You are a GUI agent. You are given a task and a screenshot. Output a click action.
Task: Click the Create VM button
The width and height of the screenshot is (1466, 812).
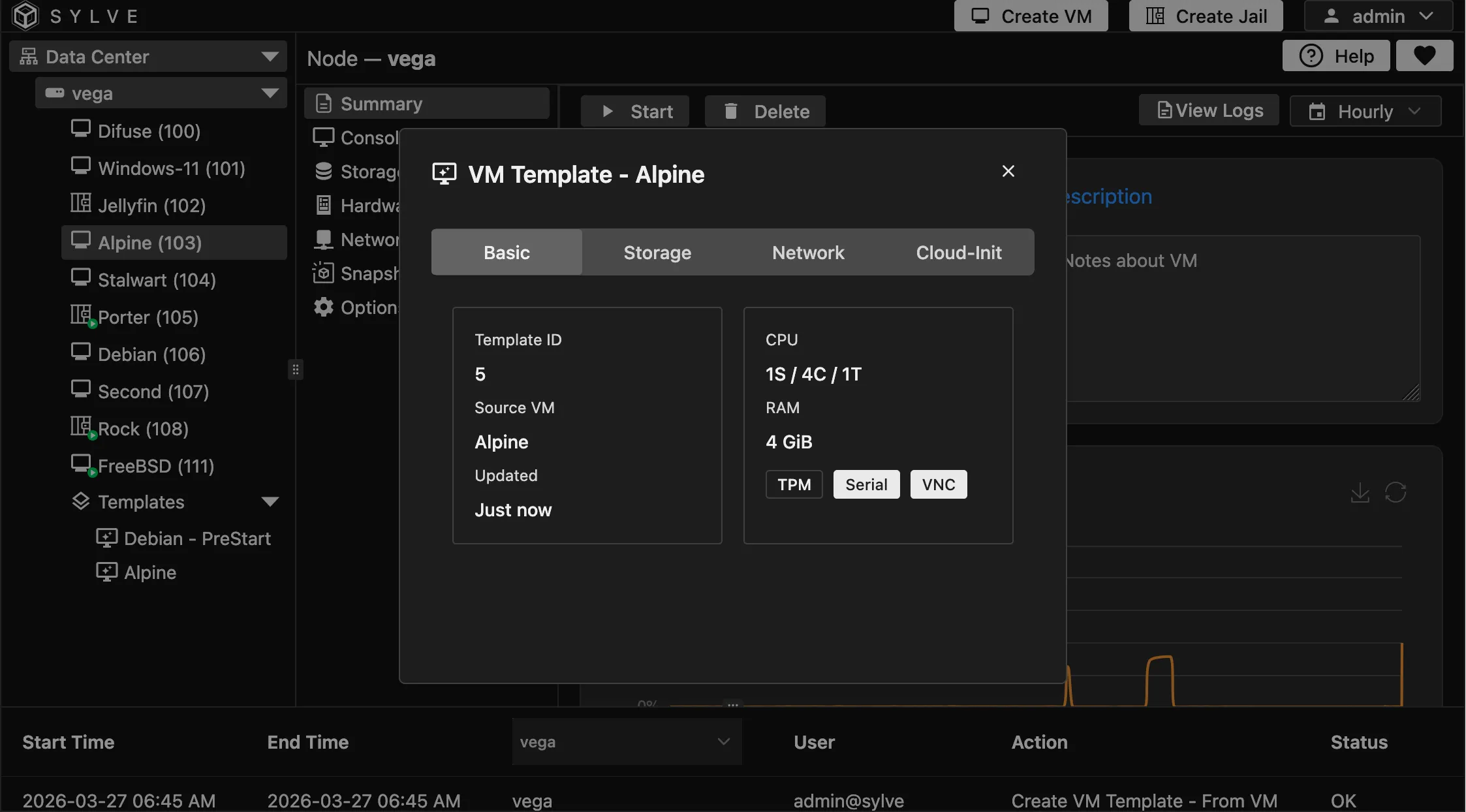click(1031, 16)
